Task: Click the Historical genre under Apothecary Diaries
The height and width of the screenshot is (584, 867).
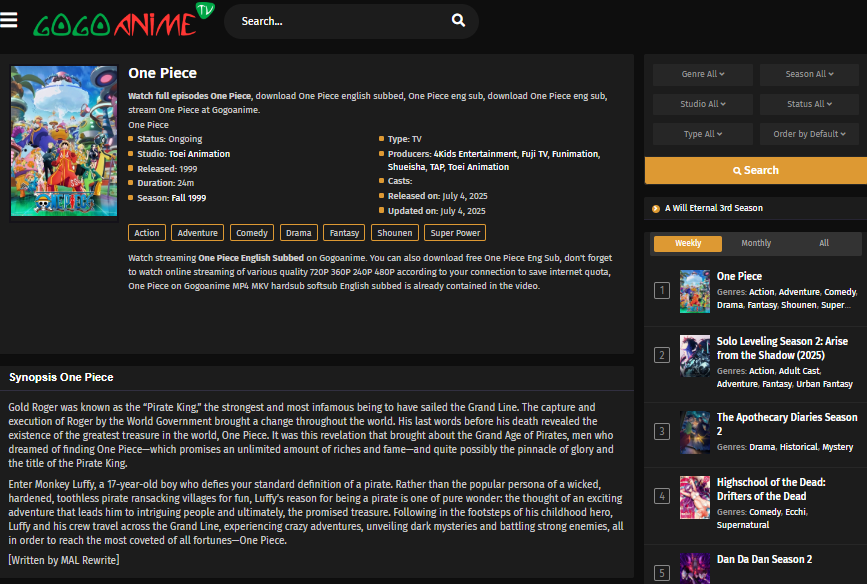Action: point(798,447)
